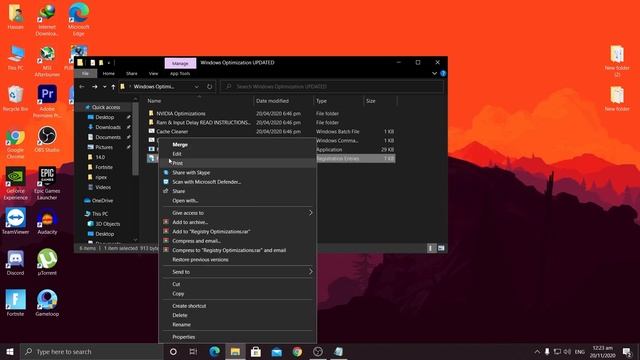The width and height of the screenshot is (640, 360).
Task: Show hidden system tray icons
Action: (537, 351)
